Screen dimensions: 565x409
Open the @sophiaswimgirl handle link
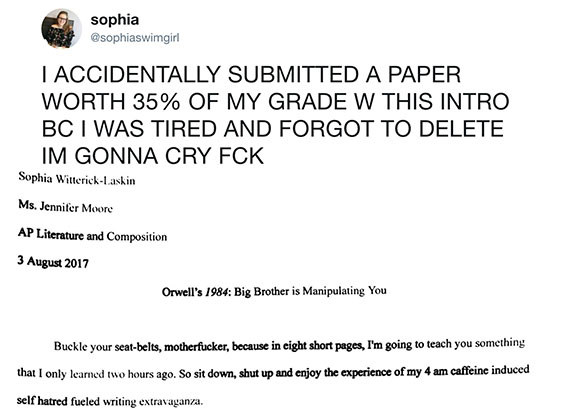coord(135,38)
